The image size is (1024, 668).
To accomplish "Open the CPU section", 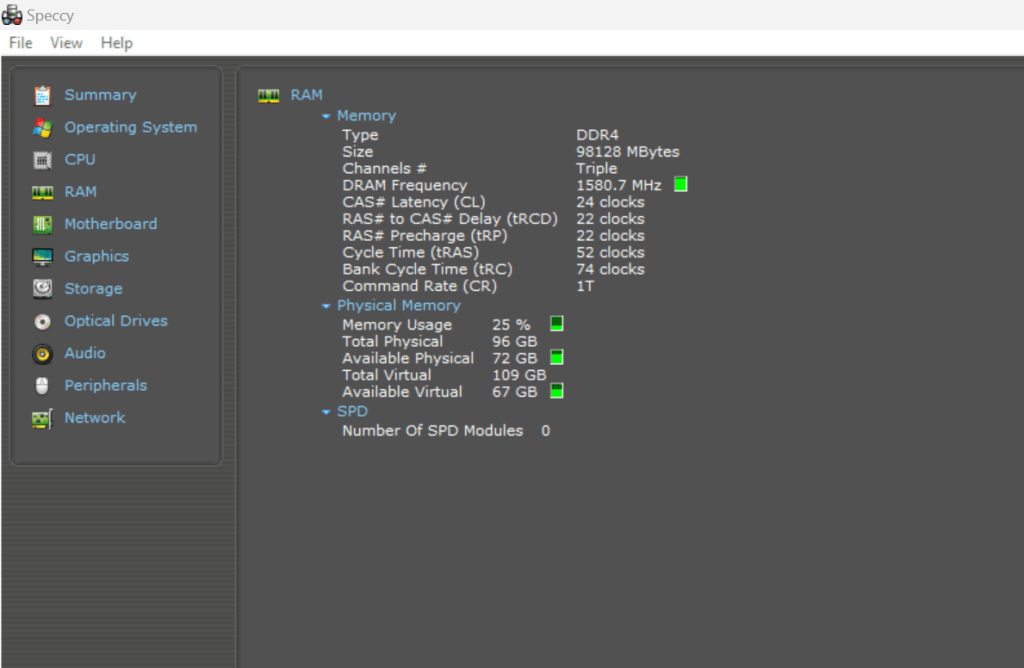I will 80,160.
